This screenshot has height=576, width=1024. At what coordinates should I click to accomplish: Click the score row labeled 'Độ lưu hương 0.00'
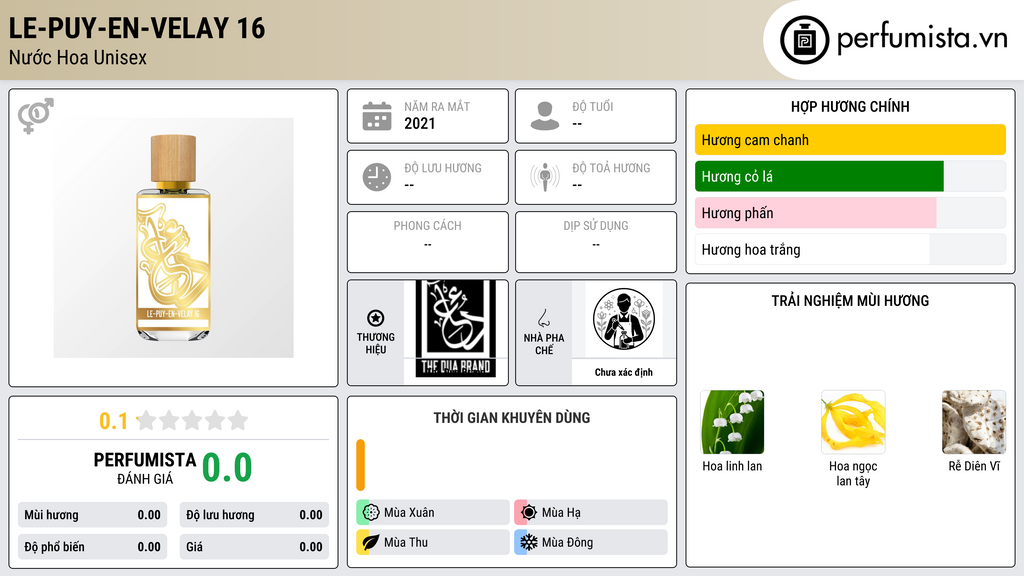254,515
